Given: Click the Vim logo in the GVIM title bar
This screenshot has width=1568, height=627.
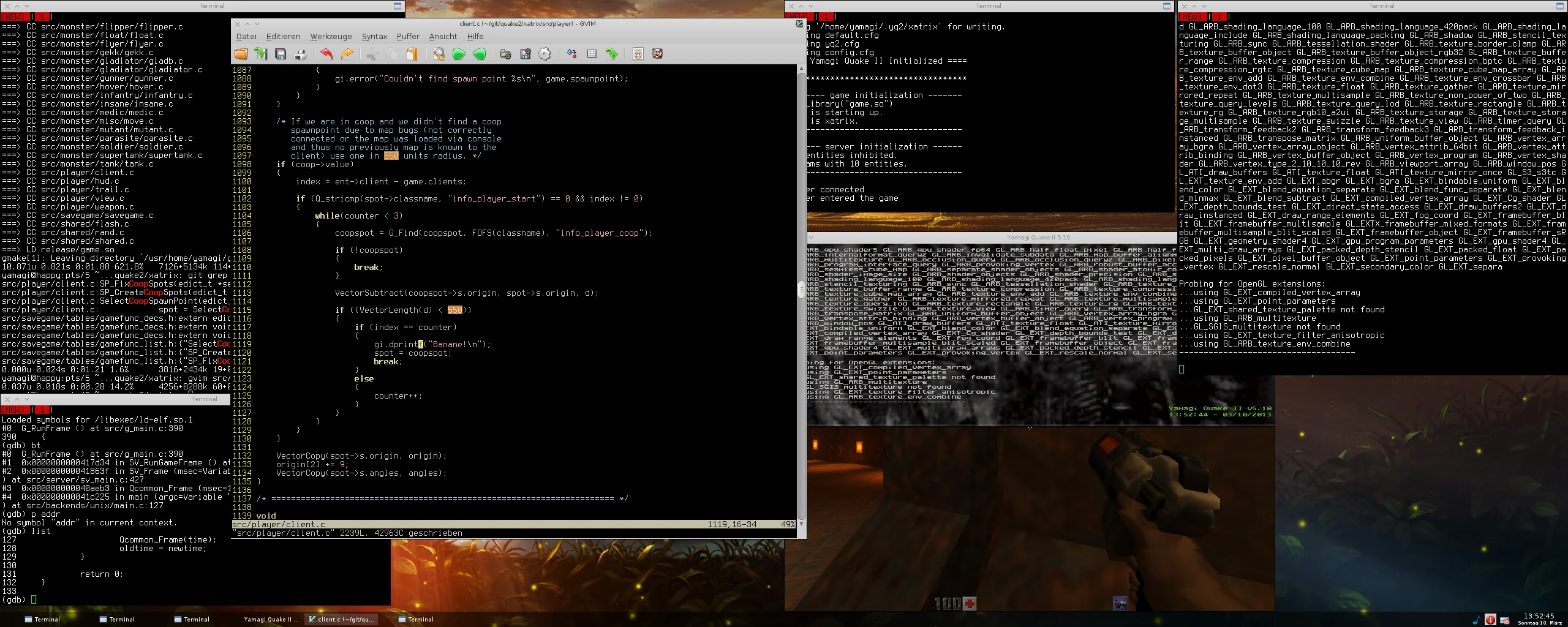Looking at the screenshot, I should point(799,24).
